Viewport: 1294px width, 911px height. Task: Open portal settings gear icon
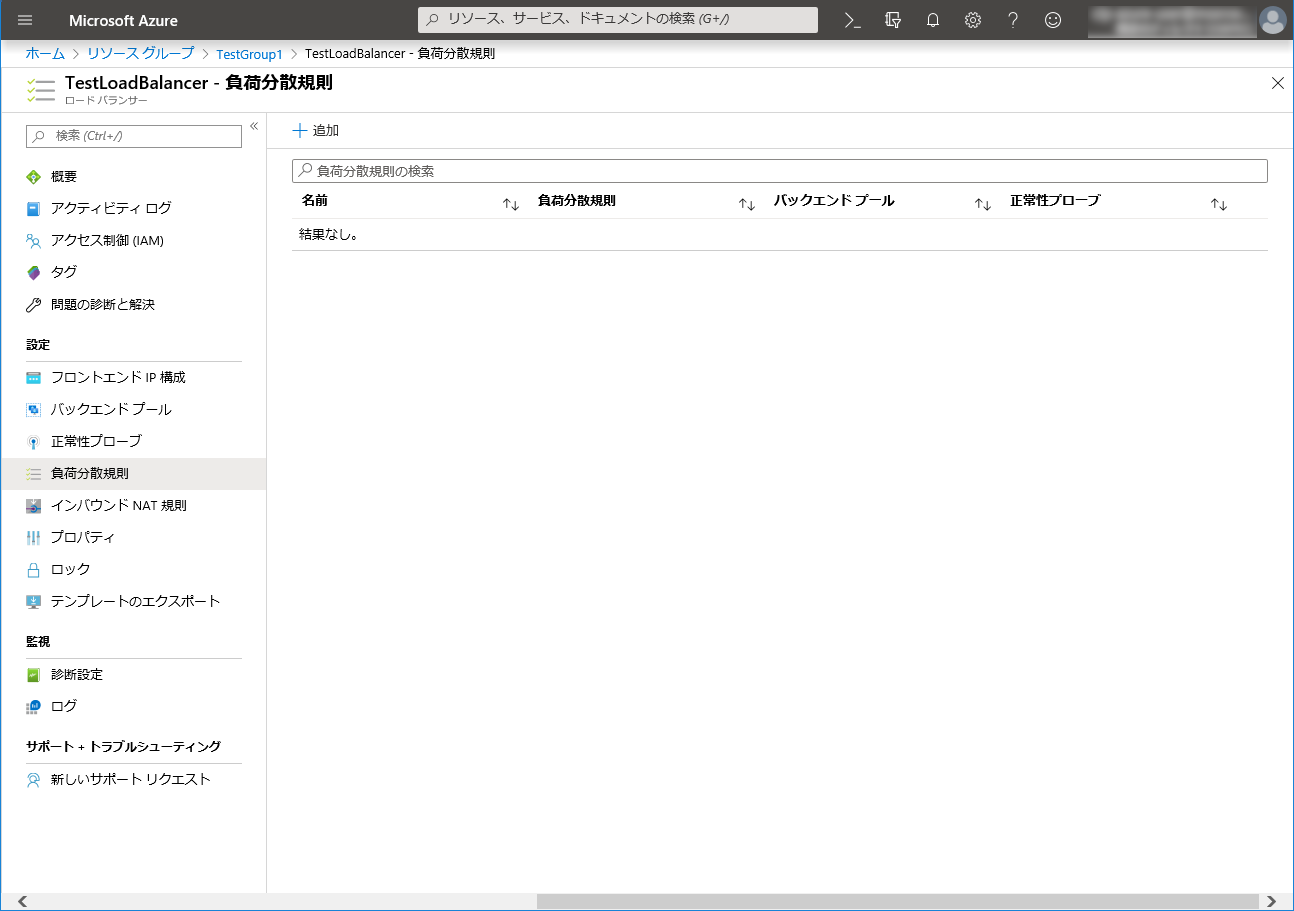point(972,20)
